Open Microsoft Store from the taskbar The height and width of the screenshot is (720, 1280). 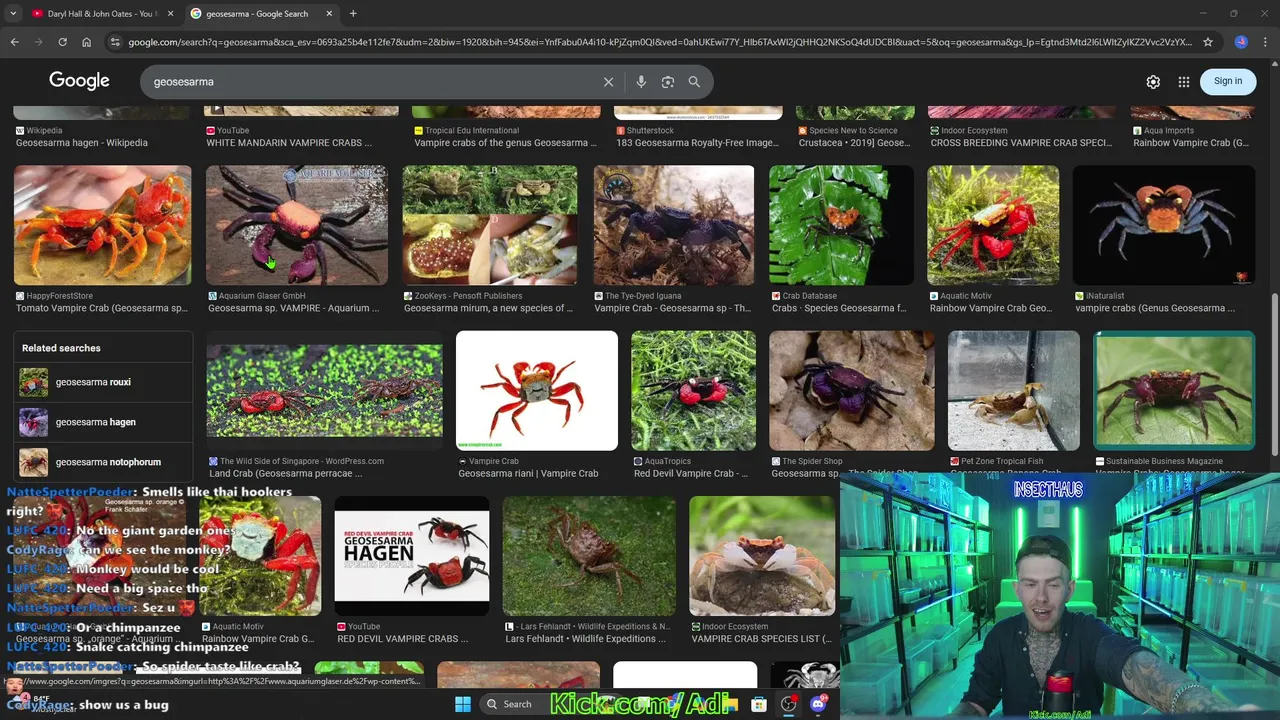[x=760, y=704]
